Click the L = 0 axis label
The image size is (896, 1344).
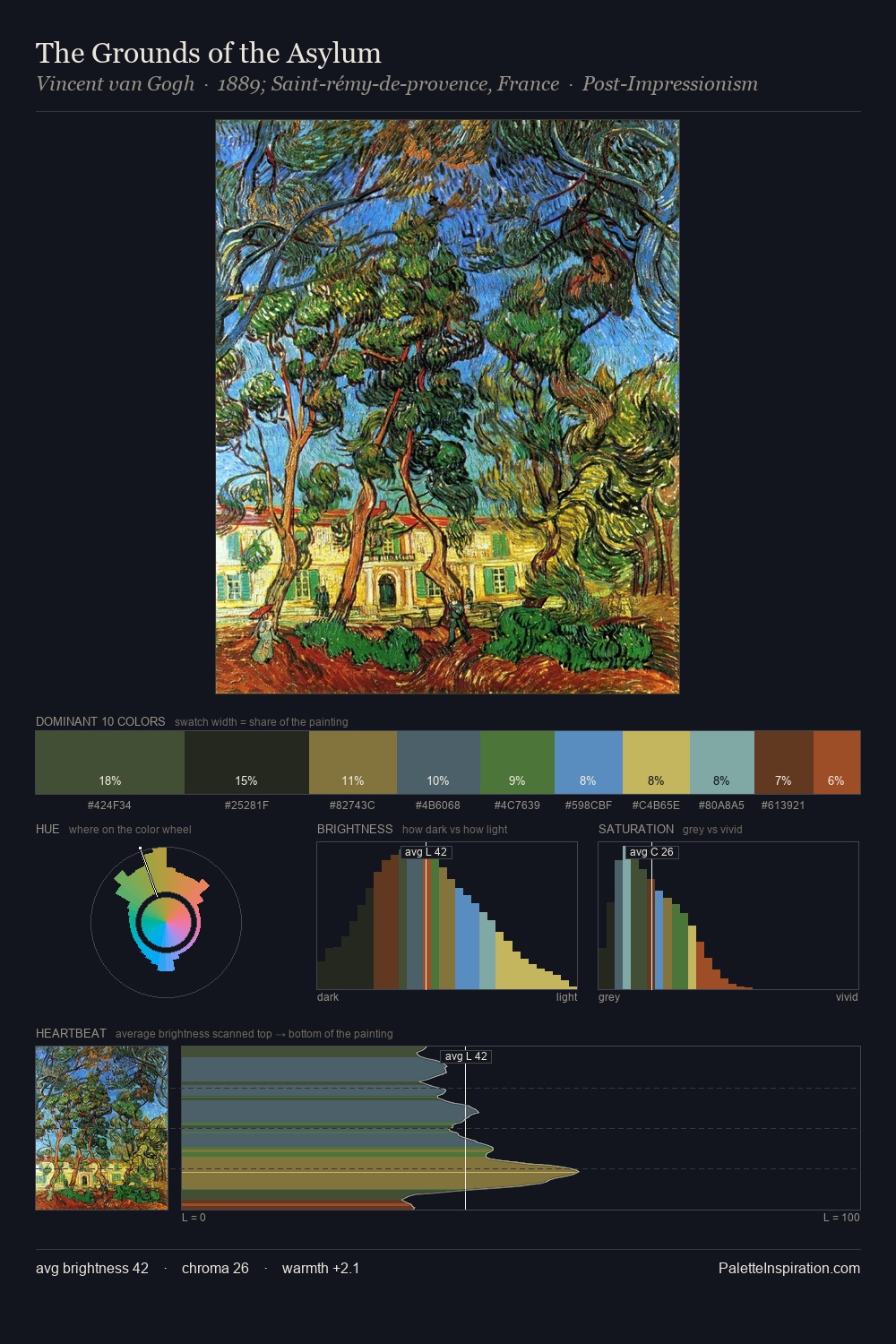coord(194,1218)
